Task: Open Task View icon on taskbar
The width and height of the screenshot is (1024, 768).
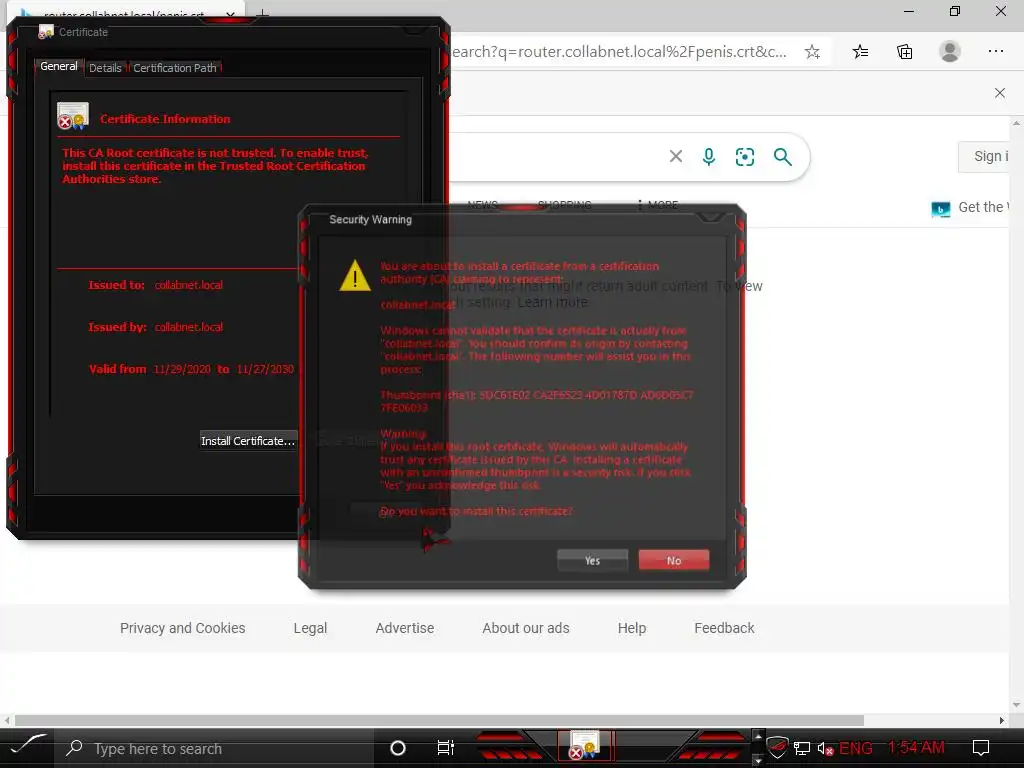Action: click(x=445, y=748)
